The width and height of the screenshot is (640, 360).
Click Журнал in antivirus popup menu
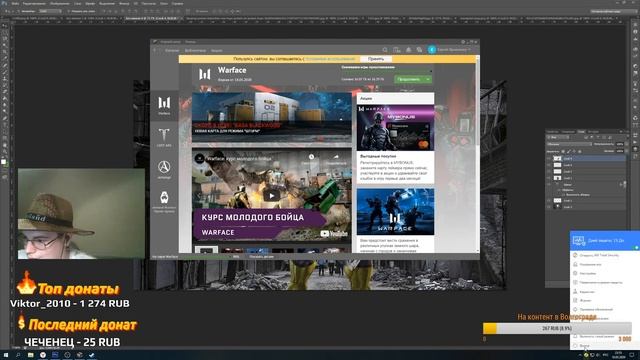[585, 300]
